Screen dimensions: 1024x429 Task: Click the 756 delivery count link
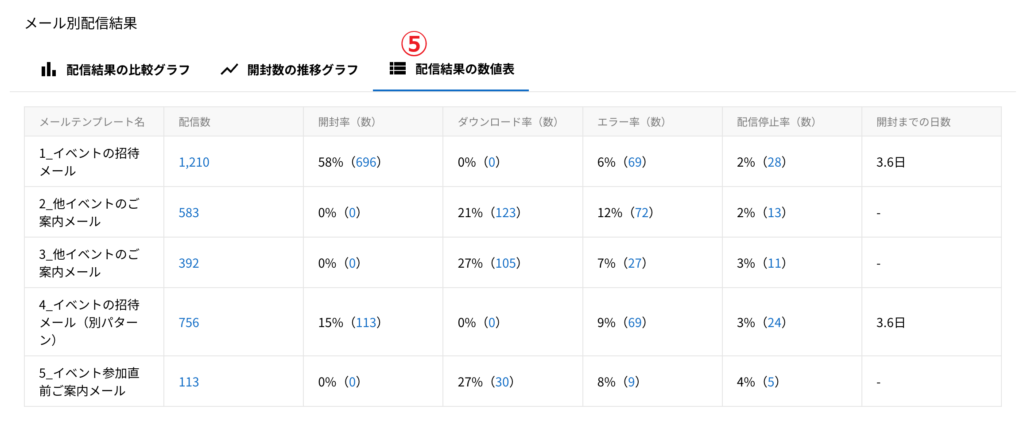click(x=189, y=322)
